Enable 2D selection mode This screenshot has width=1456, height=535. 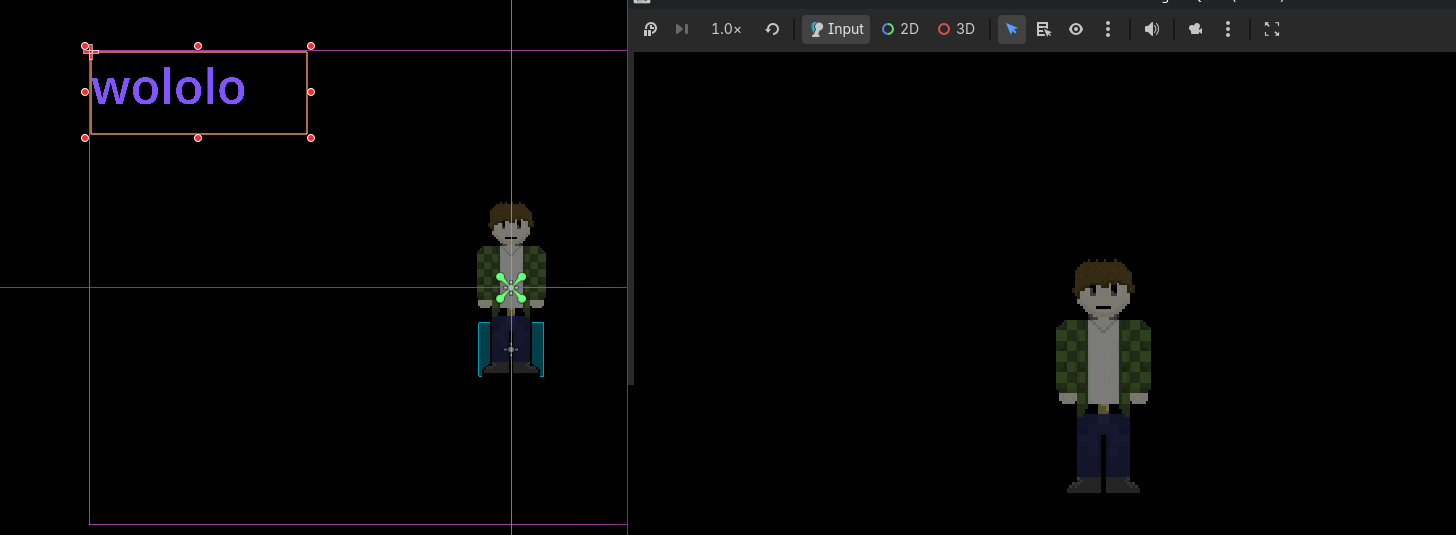(x=900, y=29)
